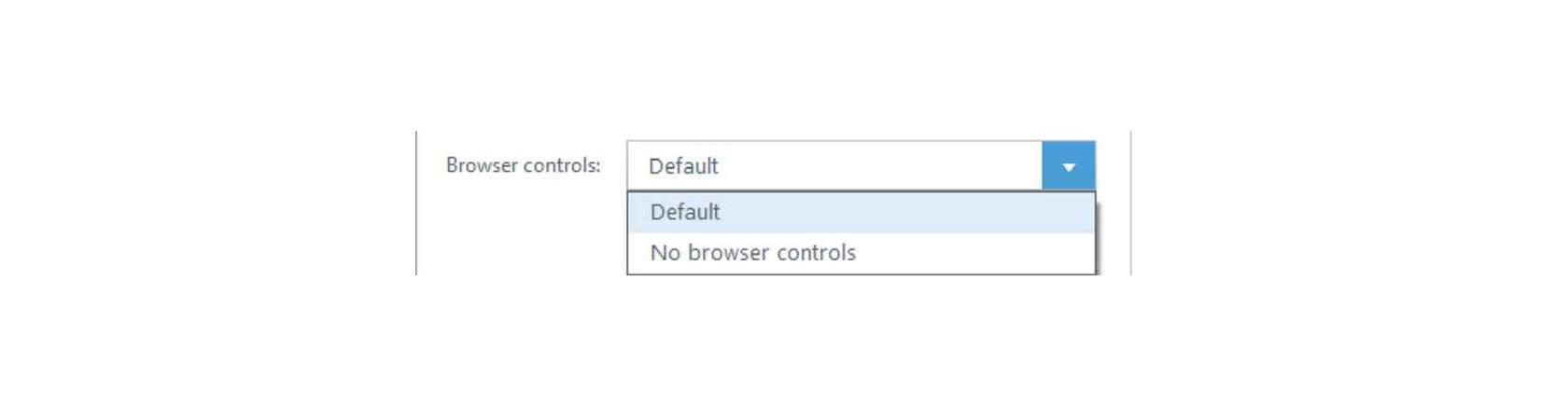This screenshot has width=1568, height=407.
Task: Keep browser controls set to Default option
Action: [x=861, y=212]
